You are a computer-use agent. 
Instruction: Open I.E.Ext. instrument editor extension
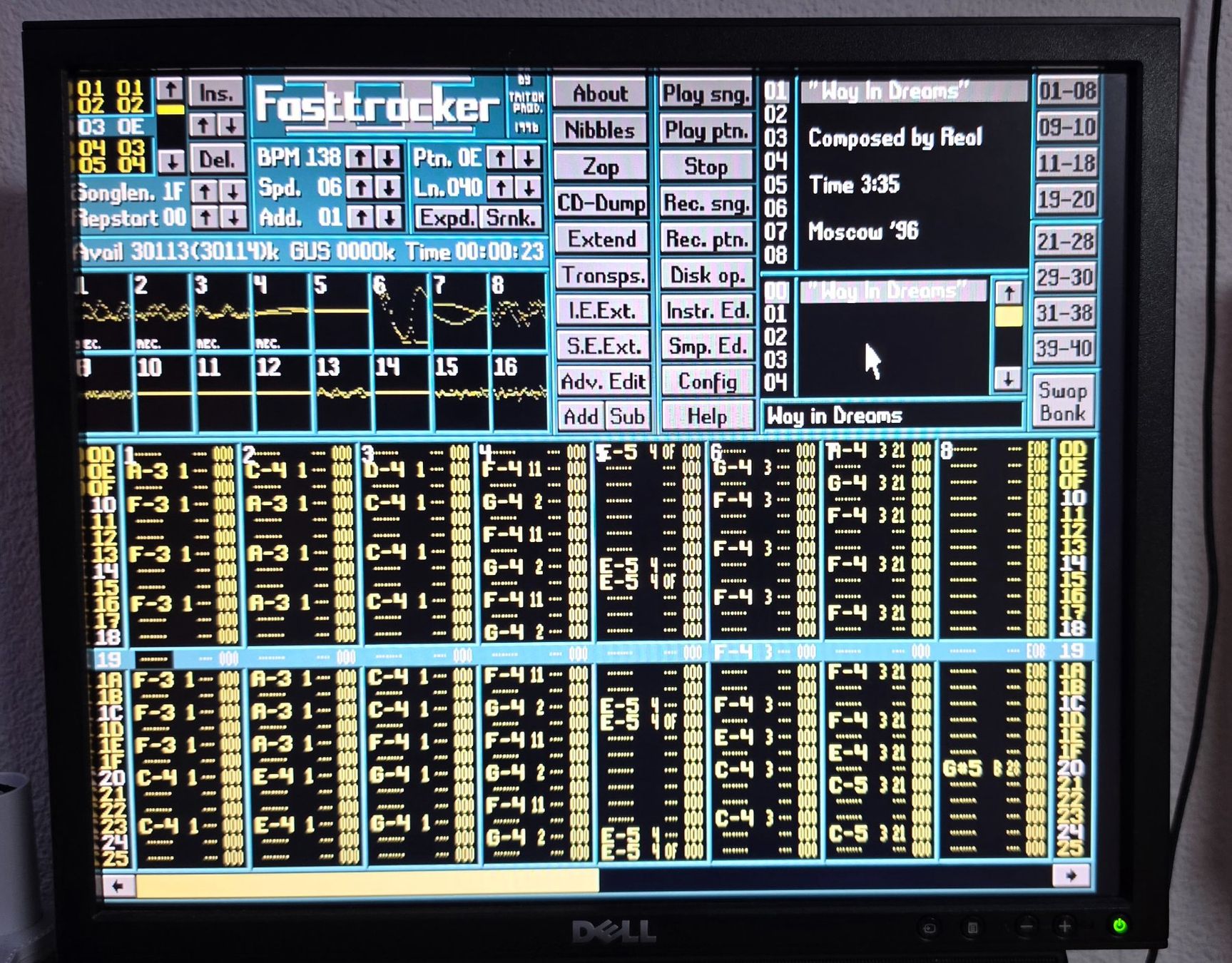(603, 310)
